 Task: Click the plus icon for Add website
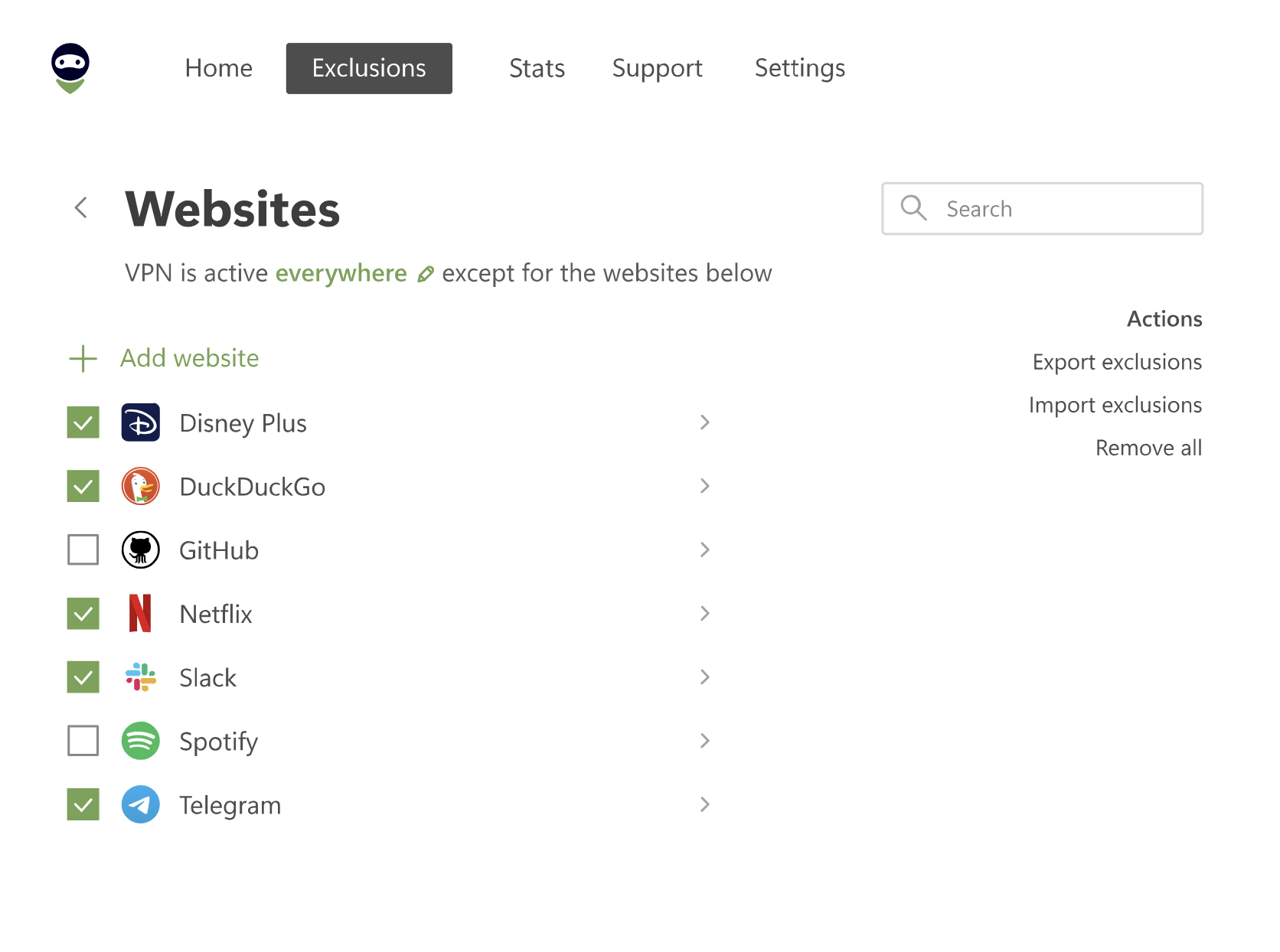pyautogui.click(x=83, y=358)
